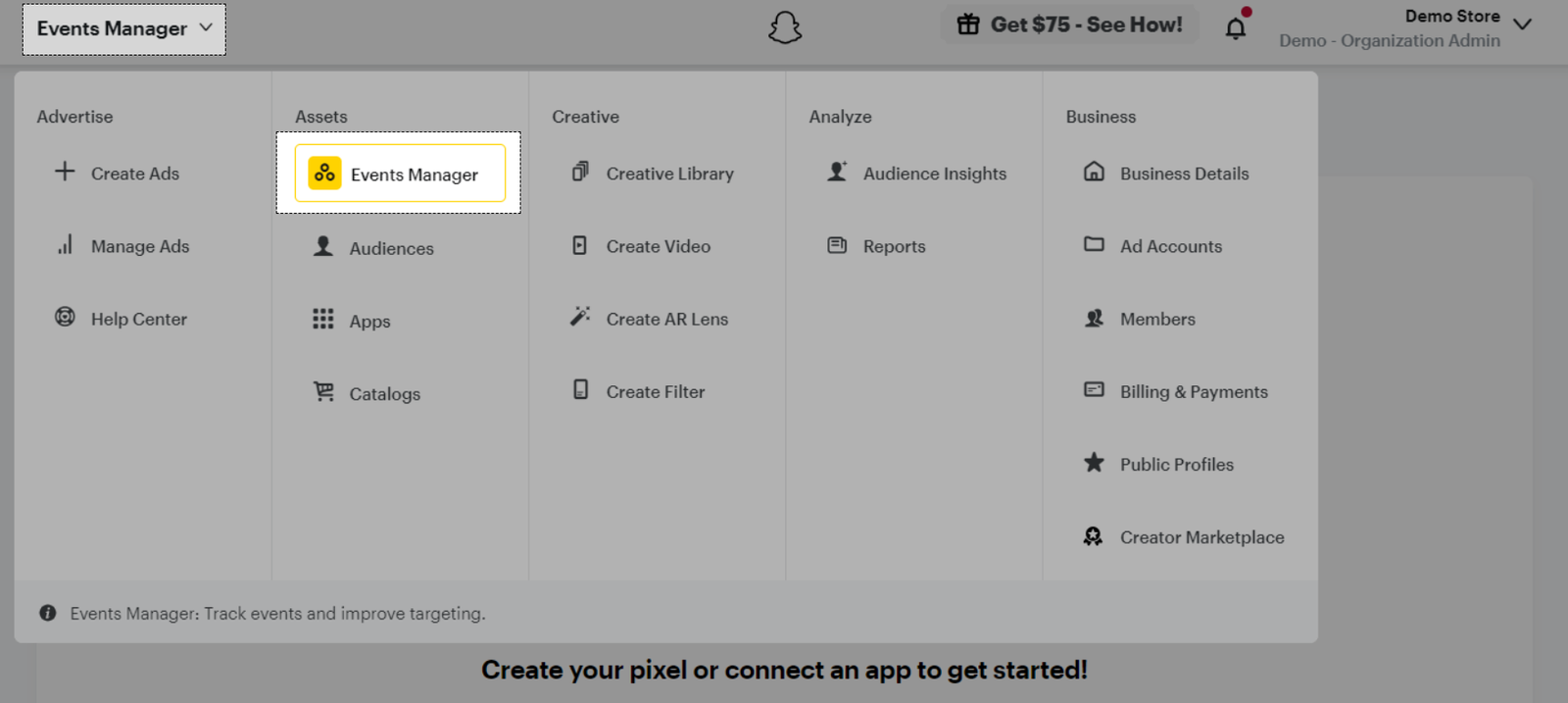The width and height of the screenshot is (1568, 703).
Task: Click the Create Video icon
Action: (580, 245)
